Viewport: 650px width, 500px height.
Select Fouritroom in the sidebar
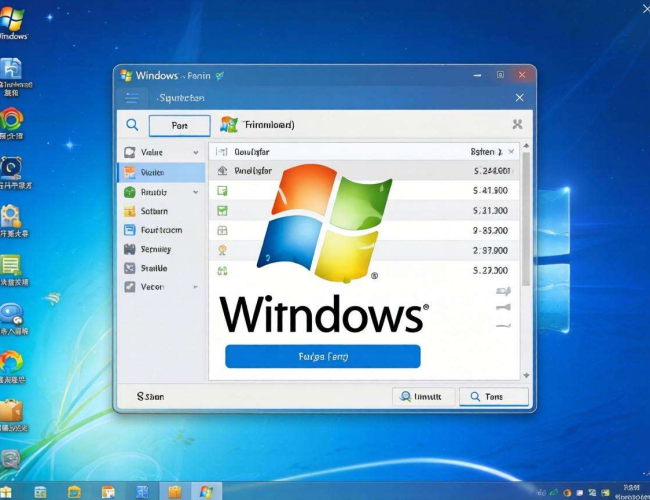pos(161,230)
